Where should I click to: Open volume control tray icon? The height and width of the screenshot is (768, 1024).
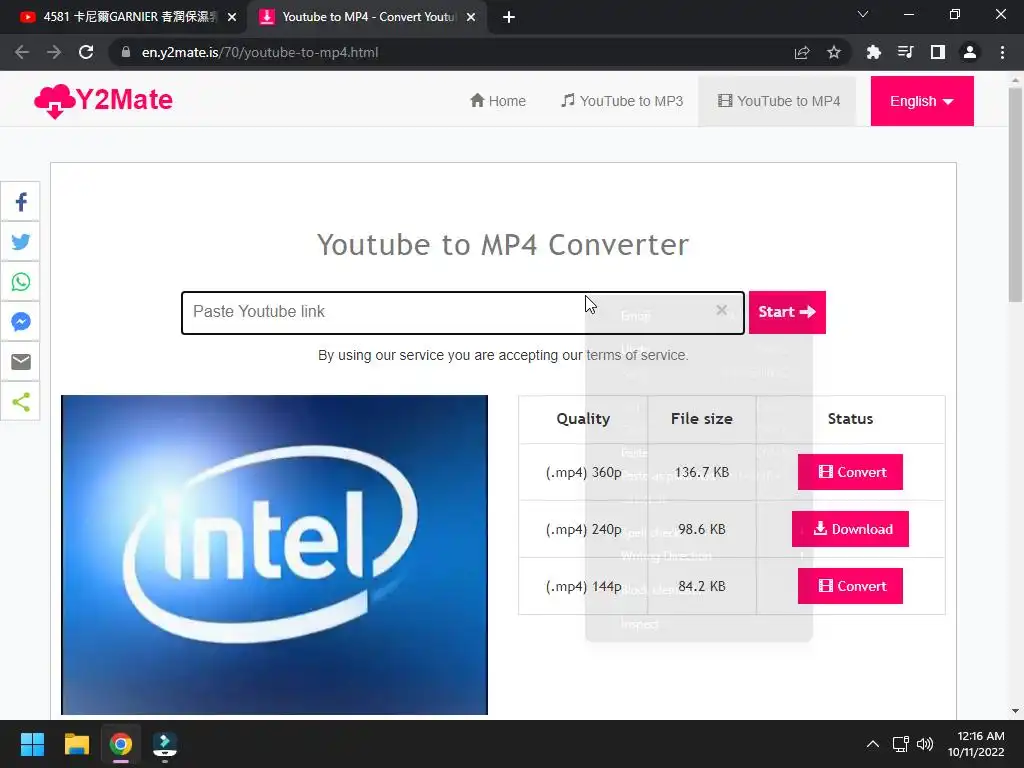point(925,744)
